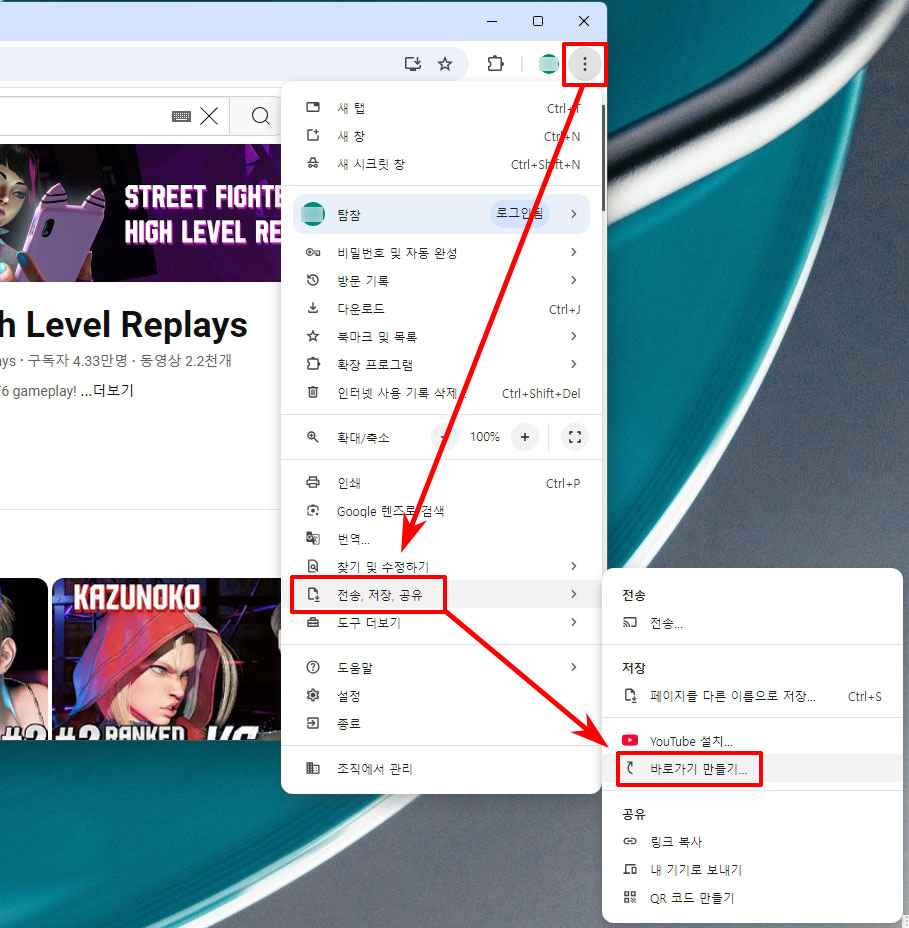
Task: Bookmark this page with the star icon
Action: [x=445, y=63]
